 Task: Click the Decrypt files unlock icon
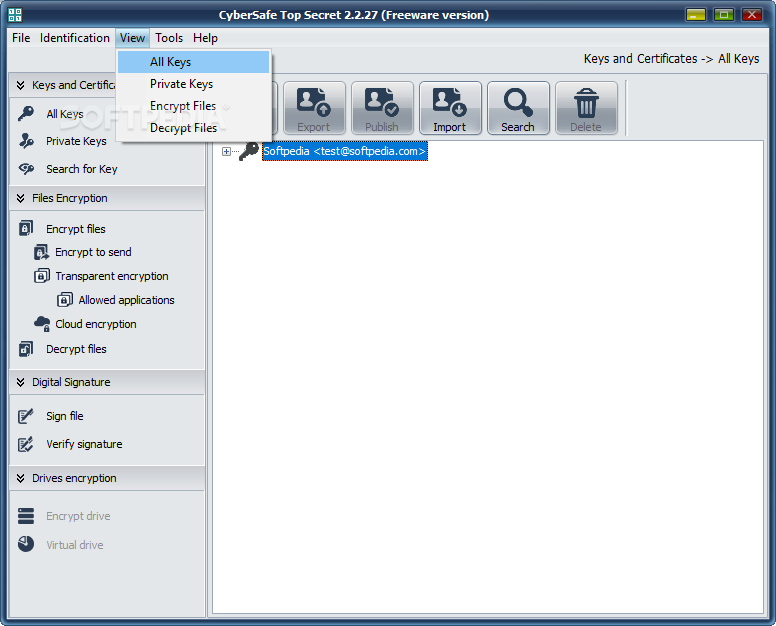click(26, 349)
